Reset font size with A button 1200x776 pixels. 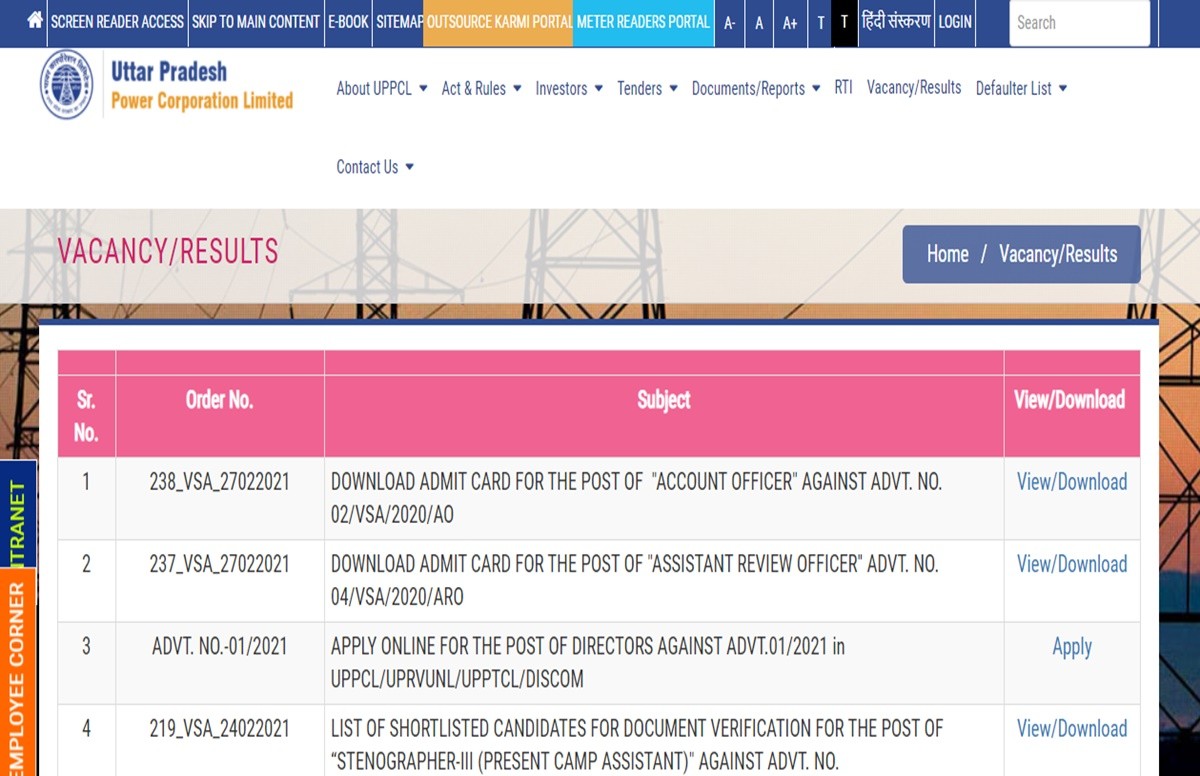759,22
